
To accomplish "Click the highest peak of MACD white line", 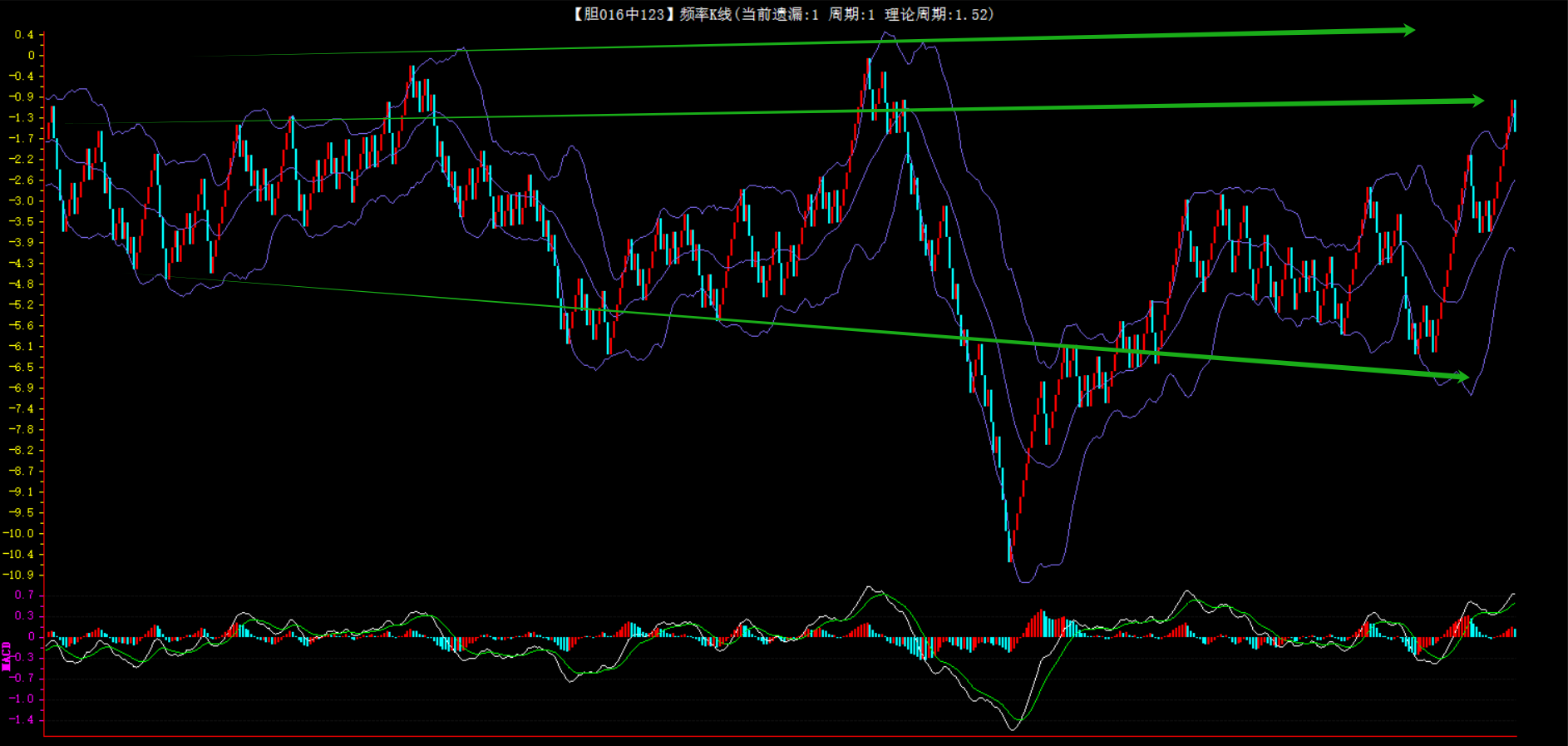I will [870, 588].
